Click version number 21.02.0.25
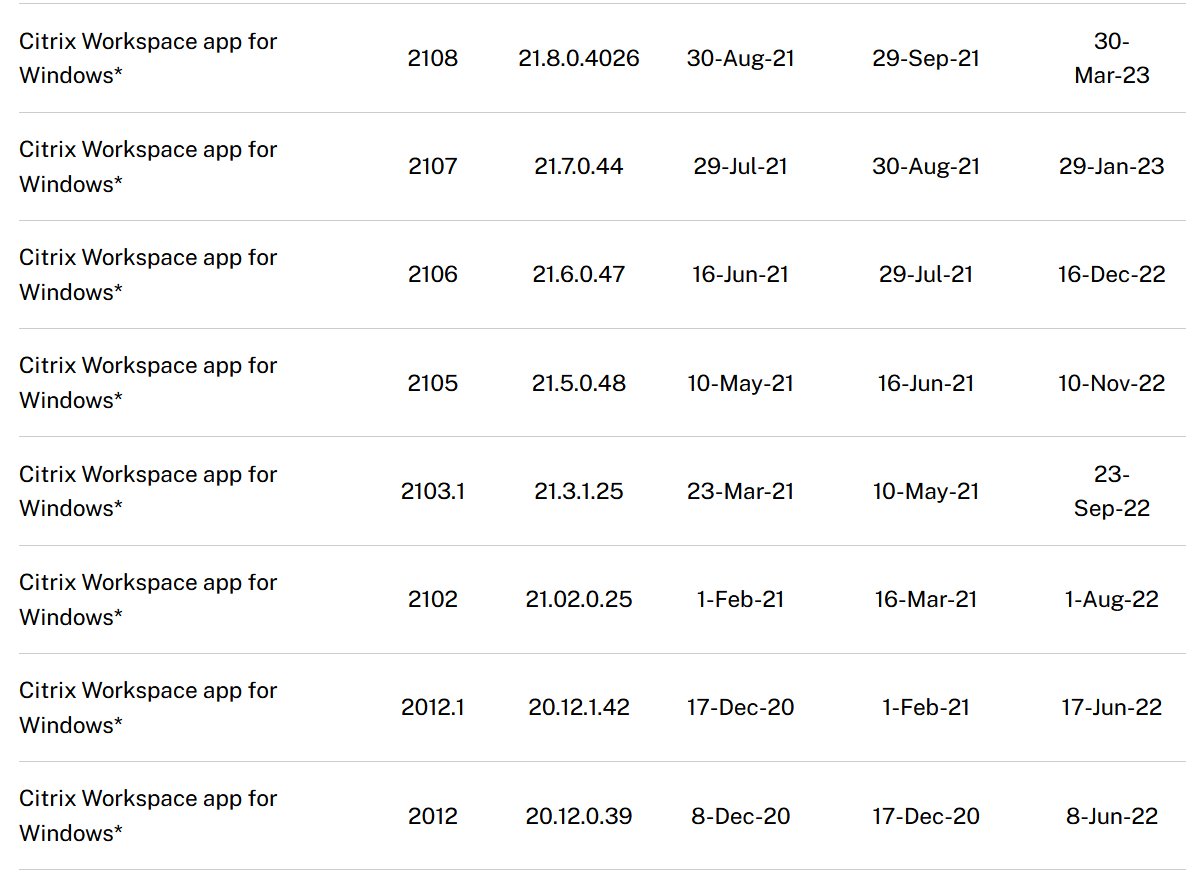Screen dimensions: 1203x870 (x=579, y=599)
